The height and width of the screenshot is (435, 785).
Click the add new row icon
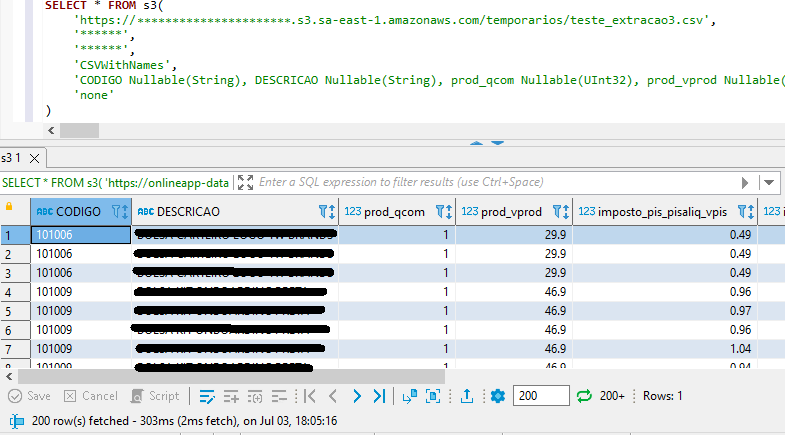(231, 396)
